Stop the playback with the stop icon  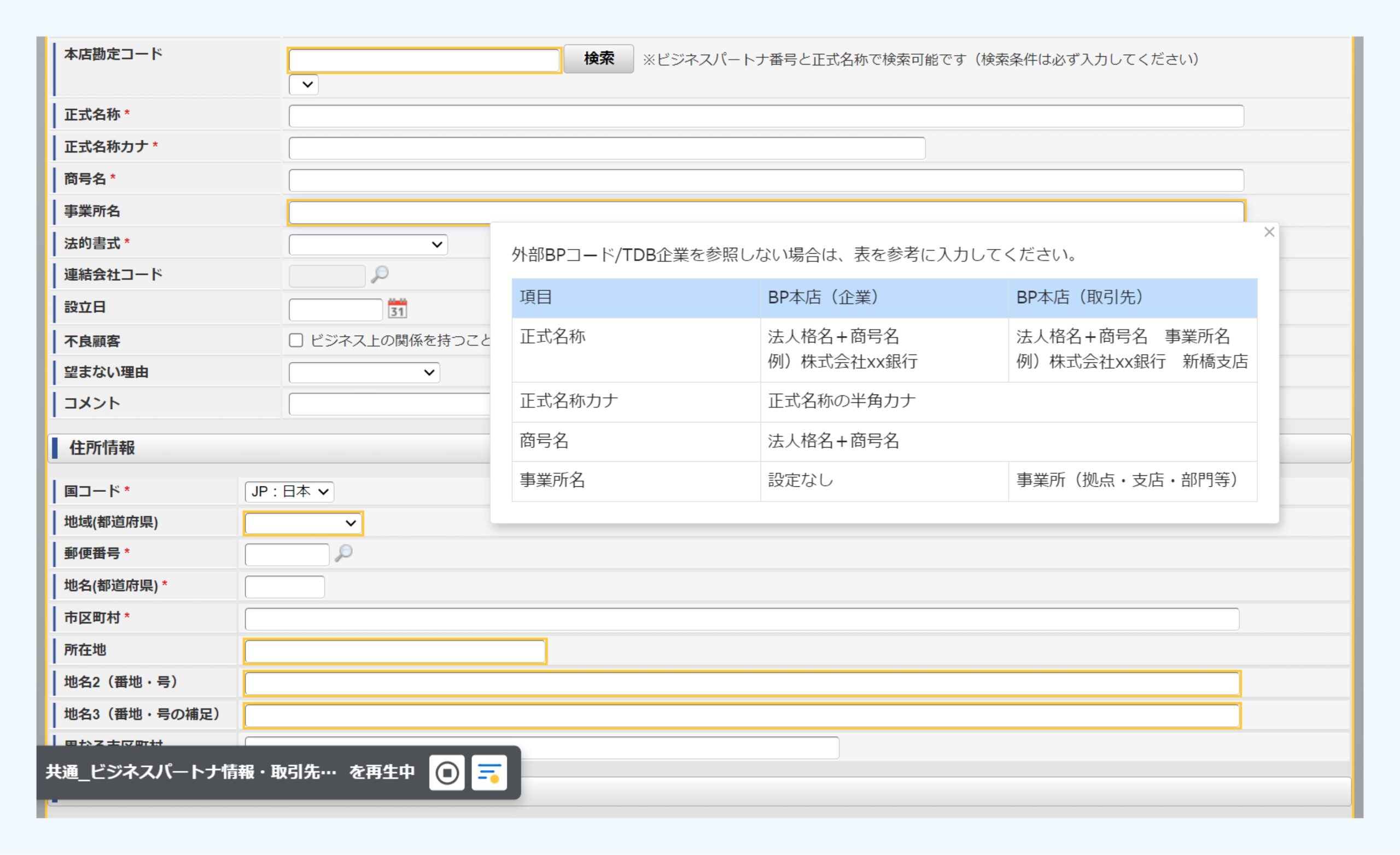[x=447, y=773]
